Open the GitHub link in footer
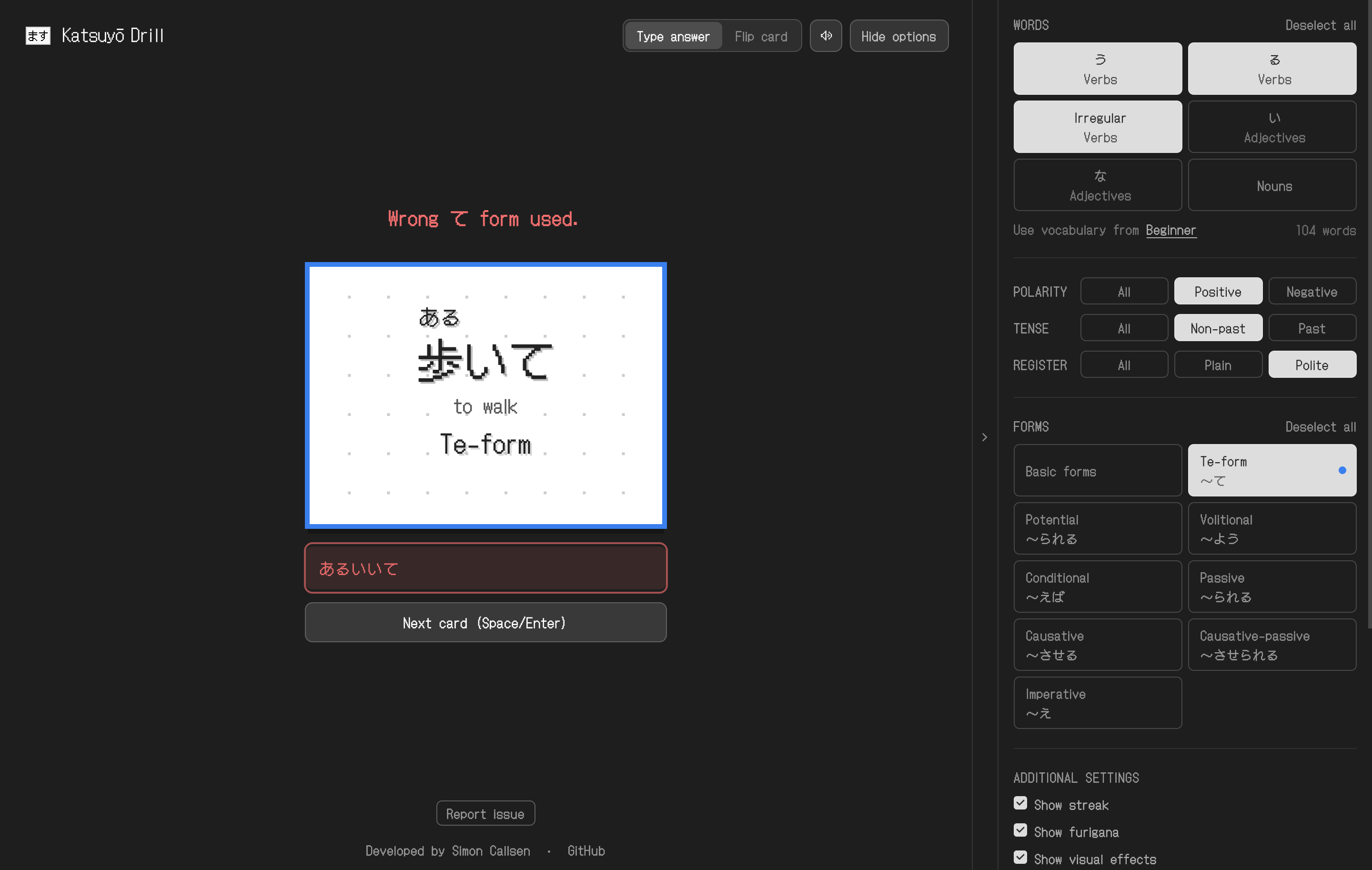Viewport: 1372px width, 870px height. click(x=586, y=851)
